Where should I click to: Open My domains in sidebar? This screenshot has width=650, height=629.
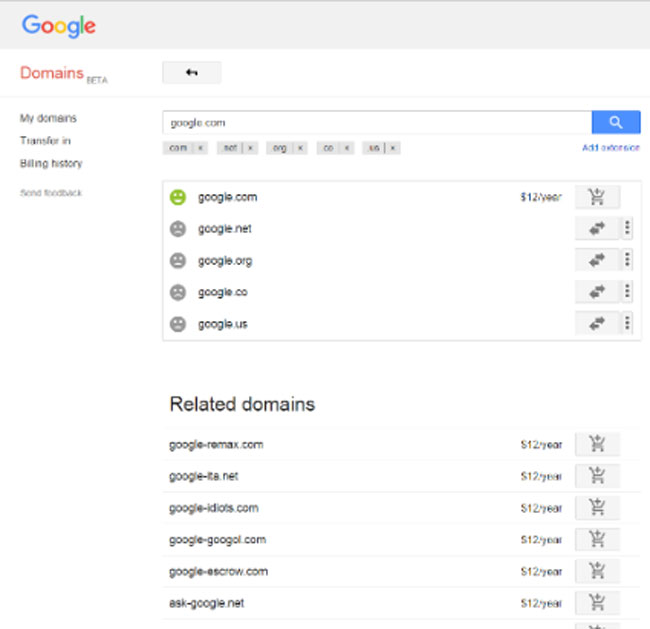click(x=48, y=118)
